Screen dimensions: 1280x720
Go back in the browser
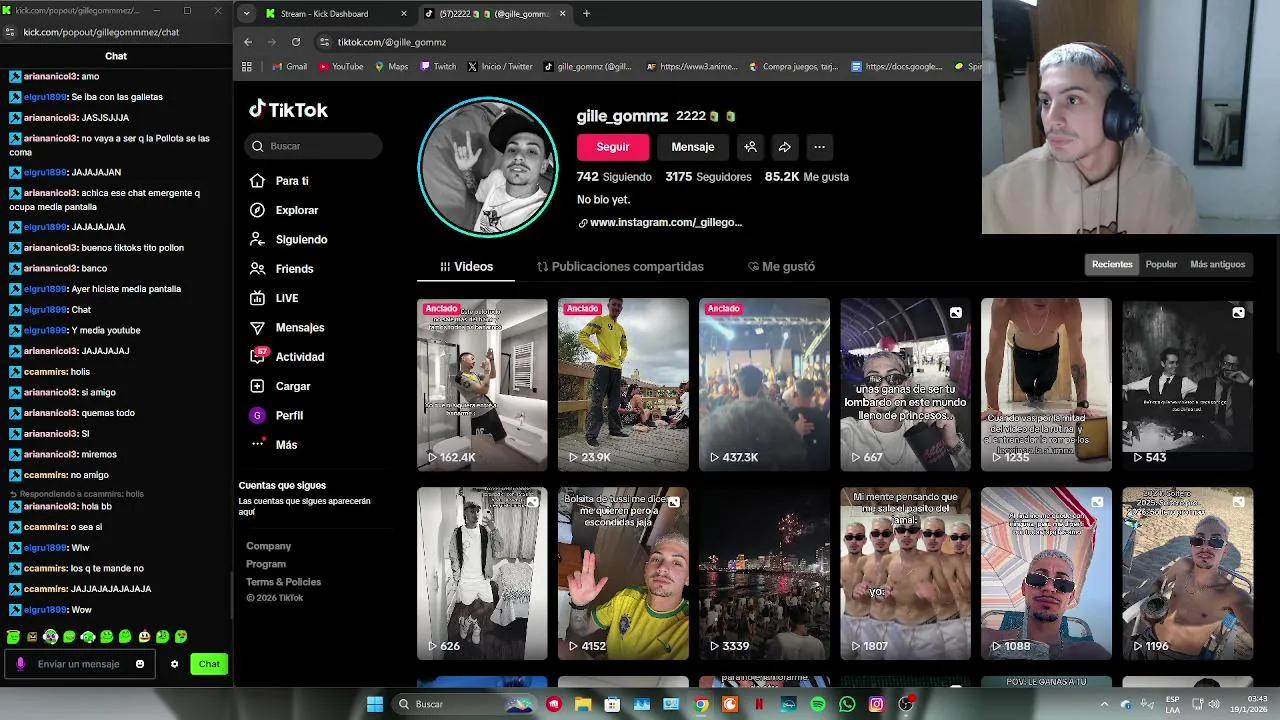tap(248, 42)
